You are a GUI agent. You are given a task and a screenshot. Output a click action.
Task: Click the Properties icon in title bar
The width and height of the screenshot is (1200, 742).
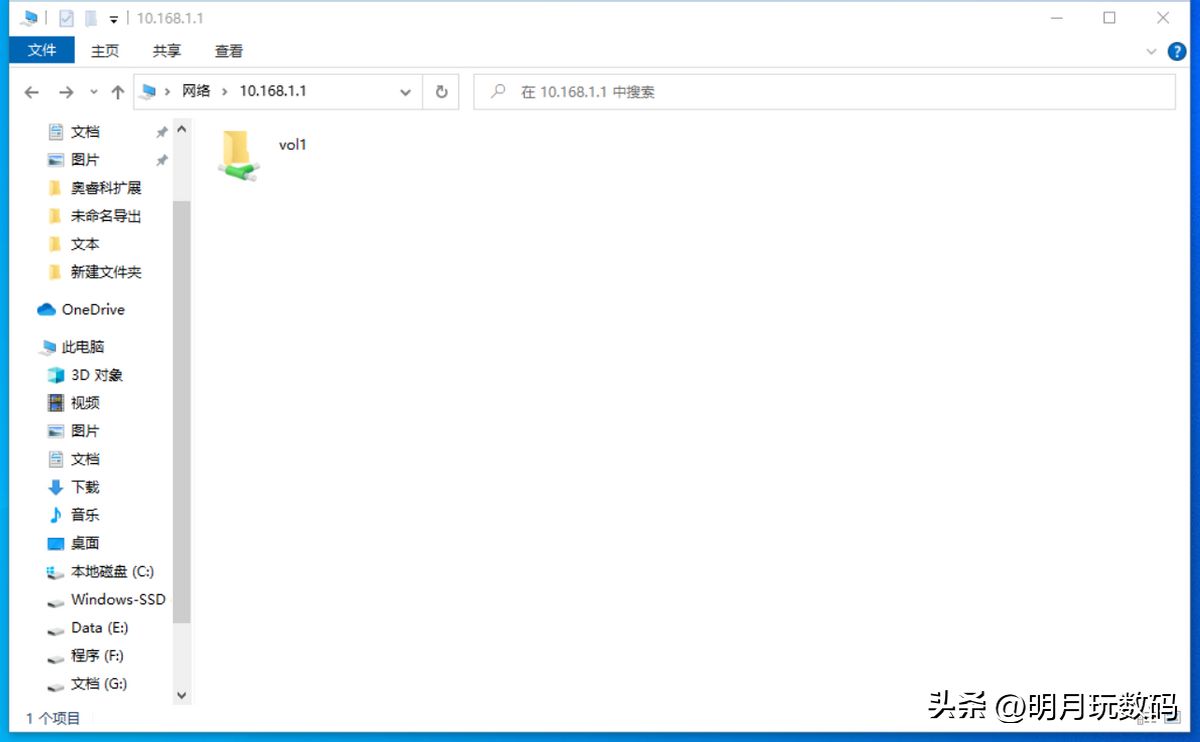click(66, 18)
